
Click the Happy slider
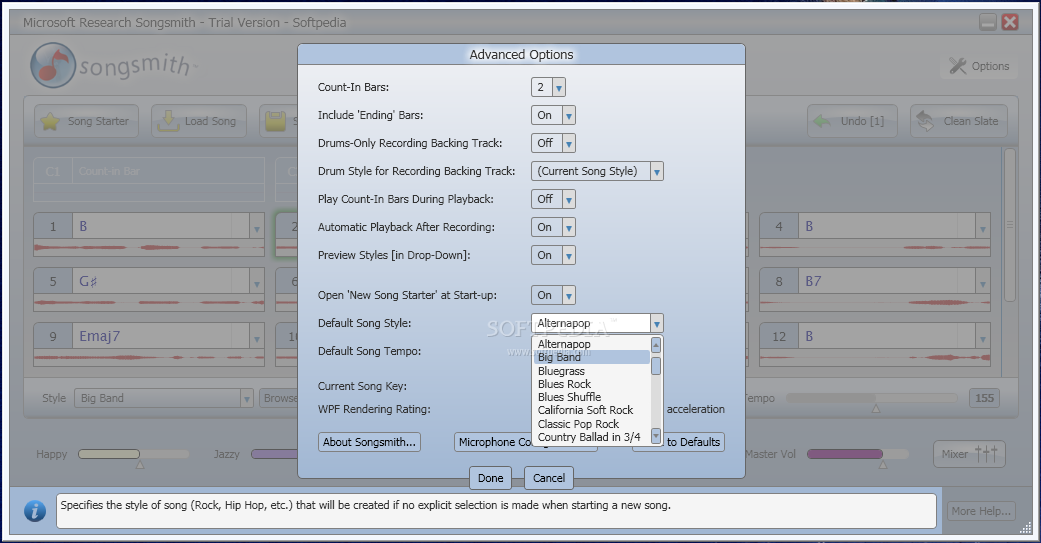click(133, 454)
